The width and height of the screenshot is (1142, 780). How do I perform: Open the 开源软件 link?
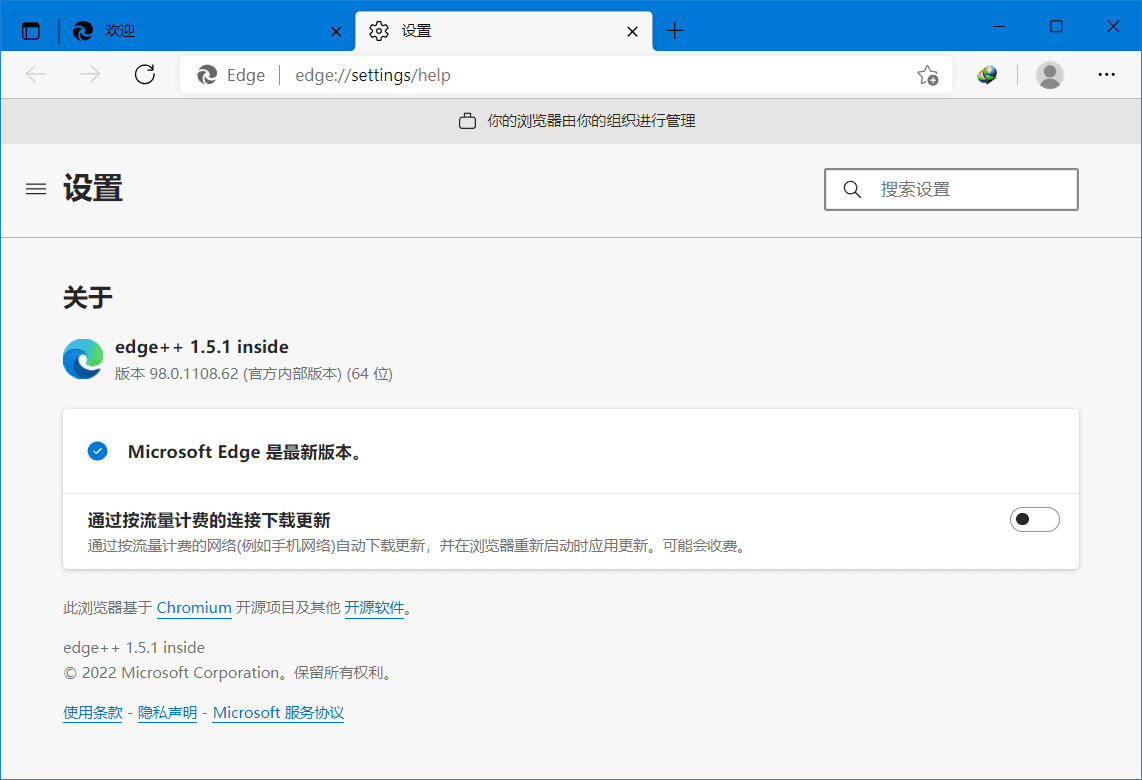tap(374, 608)
